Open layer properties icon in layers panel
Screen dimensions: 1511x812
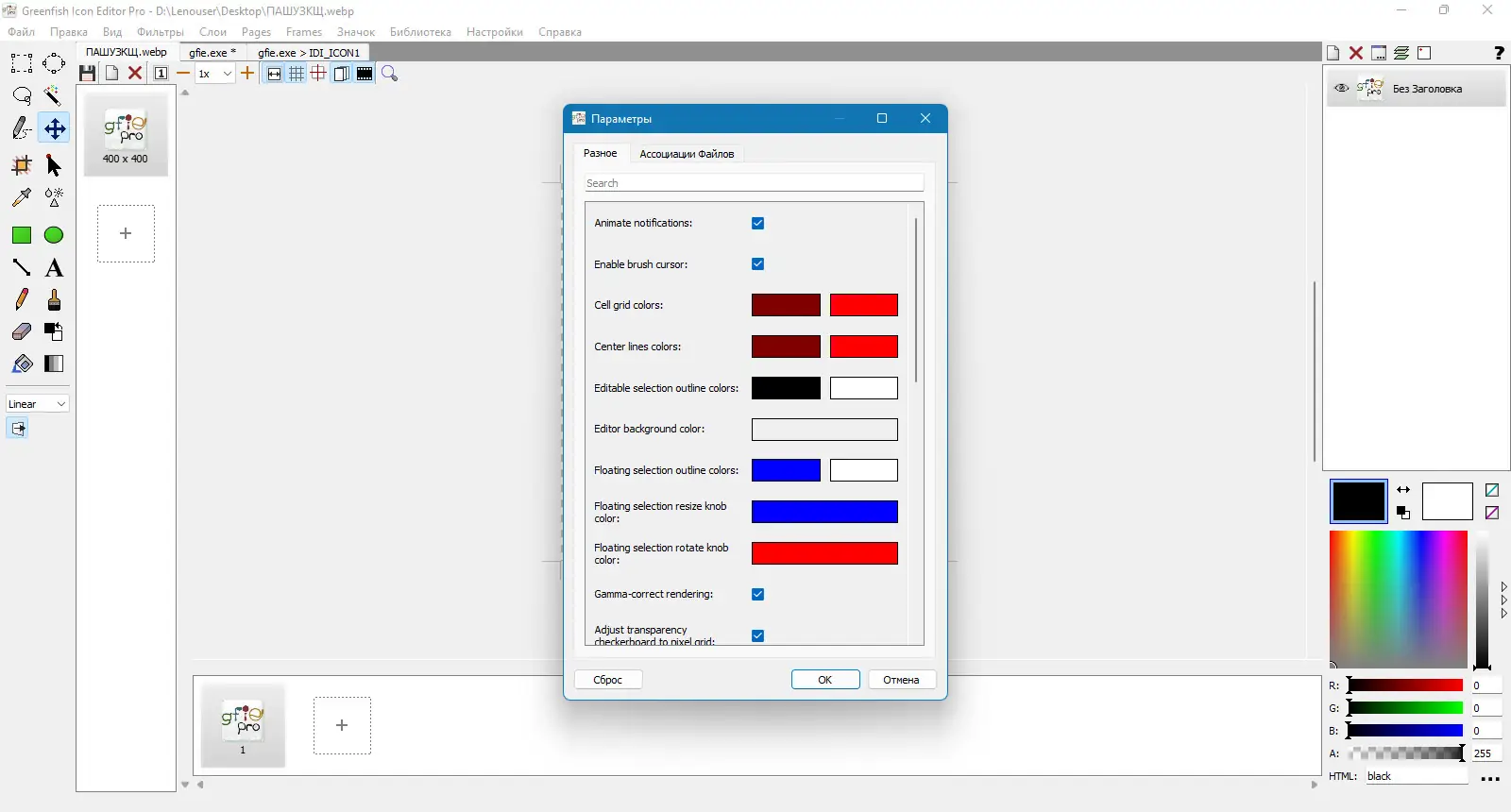(x=1379, y=53)
